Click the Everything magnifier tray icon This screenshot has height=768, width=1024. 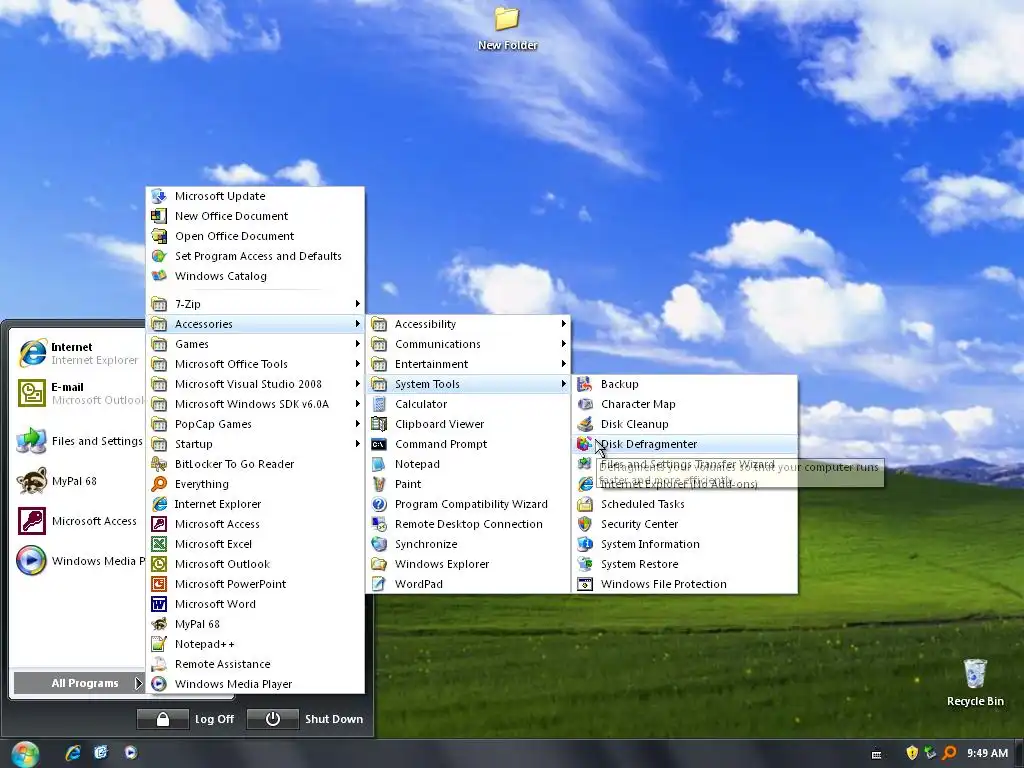coord(950,753)
